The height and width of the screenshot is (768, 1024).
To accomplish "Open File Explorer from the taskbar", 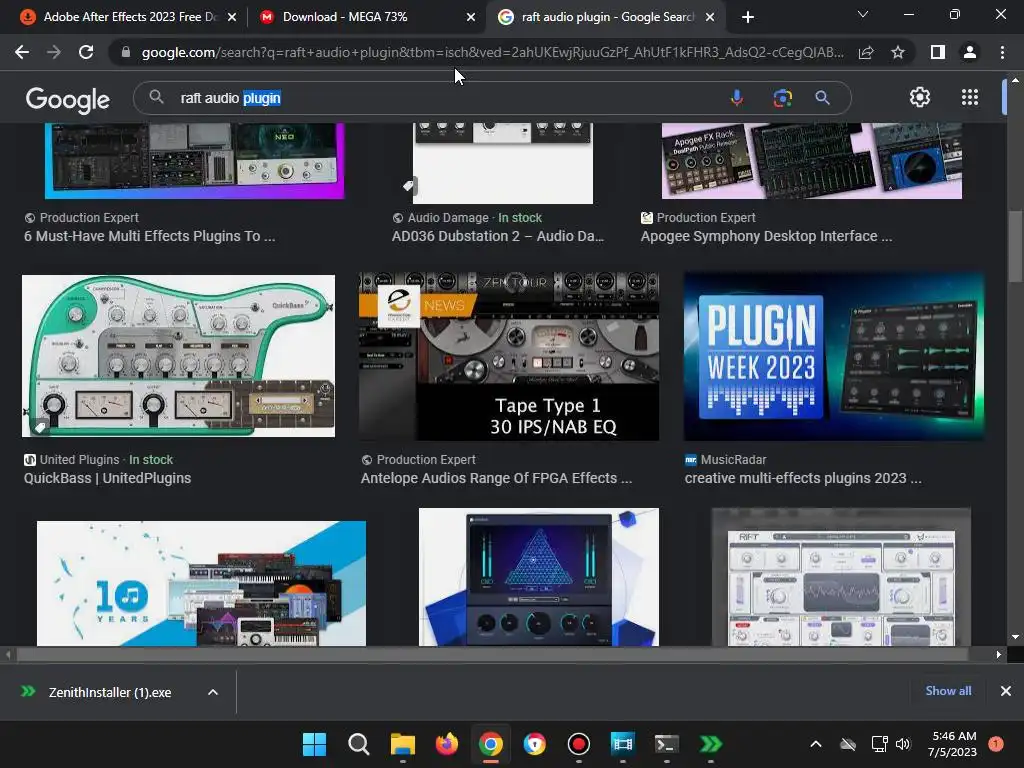I will tap(402, 744).
